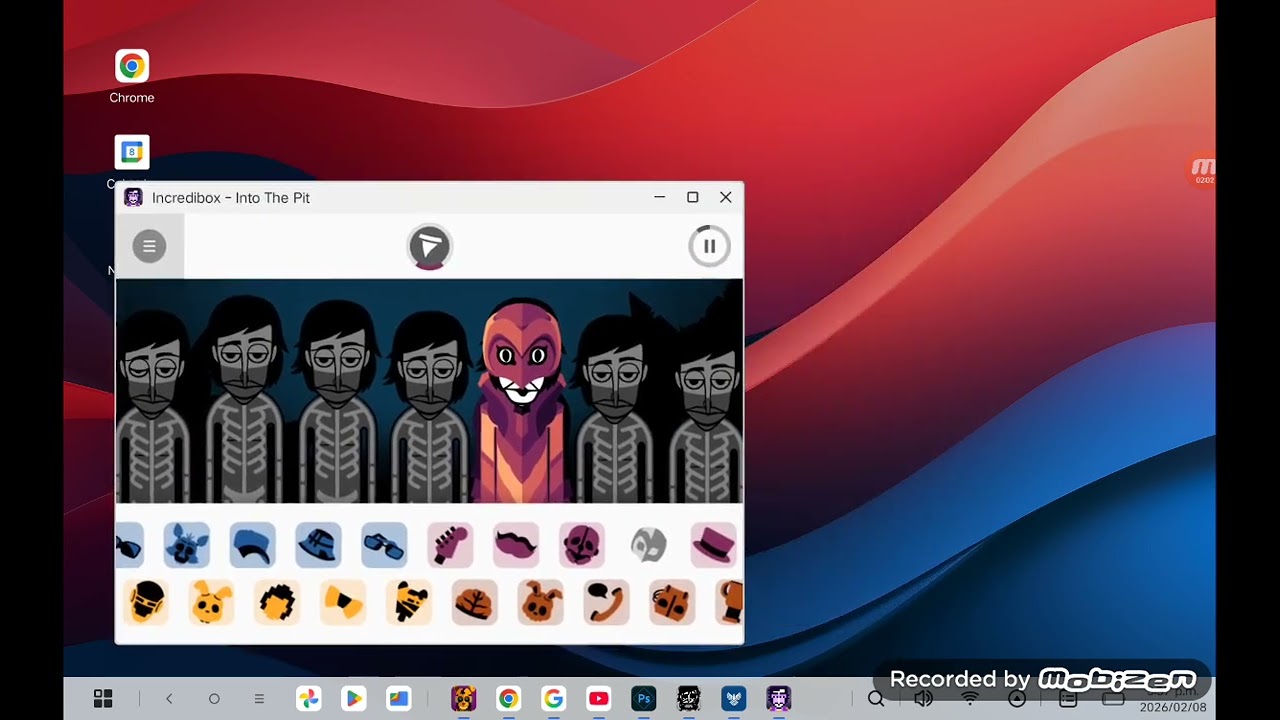1280x720 pixels.
Task: Click the purple masked singing character
Action: pyautogui.click(x=522, y=400)
